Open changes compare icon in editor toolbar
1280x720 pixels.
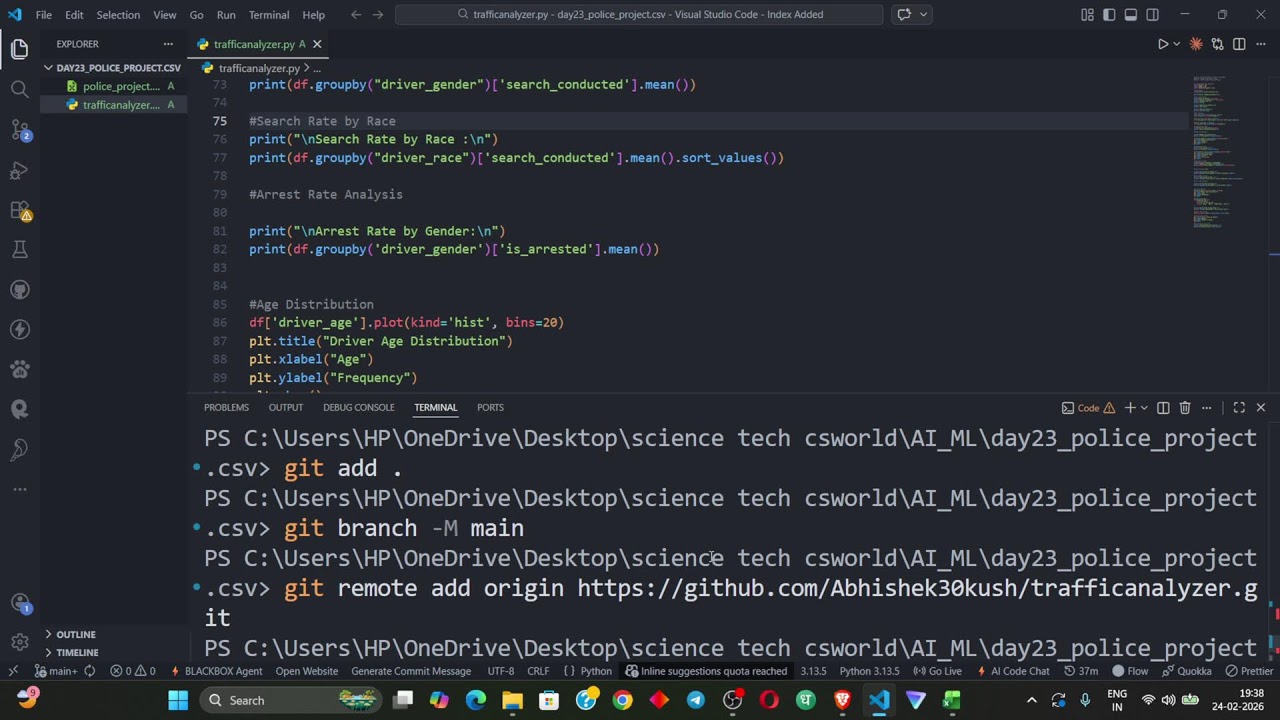[x=1217, y=44]
